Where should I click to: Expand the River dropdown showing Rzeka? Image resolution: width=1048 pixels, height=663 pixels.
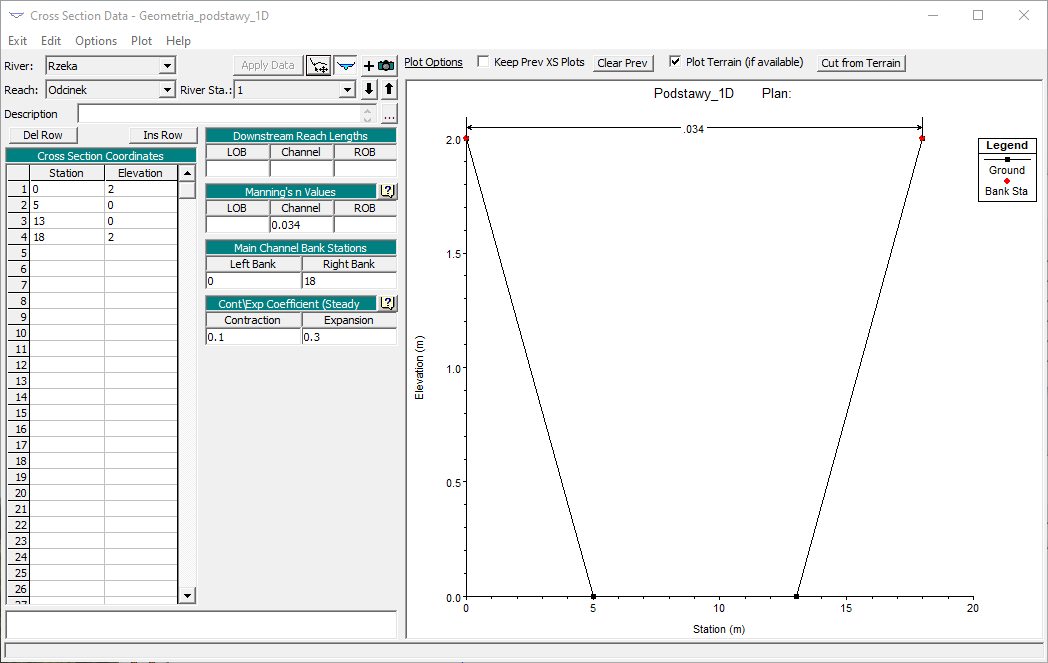167,66
